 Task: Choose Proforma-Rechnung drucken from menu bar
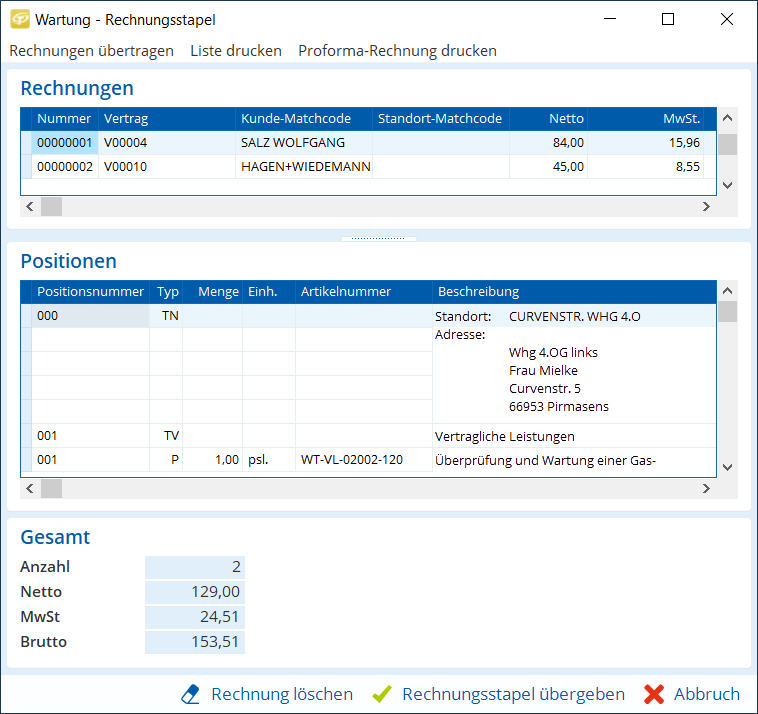tap(397, 50)
